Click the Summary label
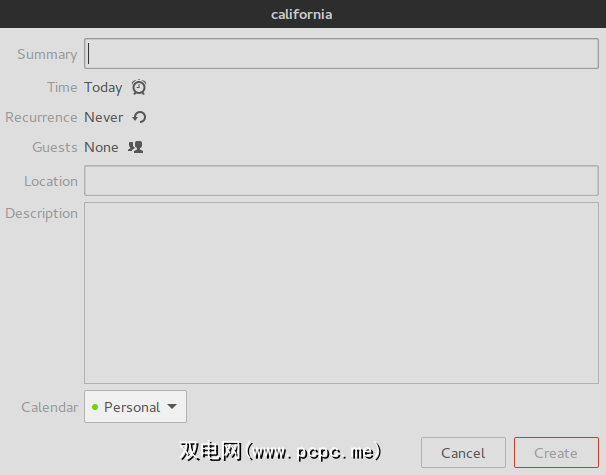Screen dimensions: 606x475 click(x=47, y=54)
